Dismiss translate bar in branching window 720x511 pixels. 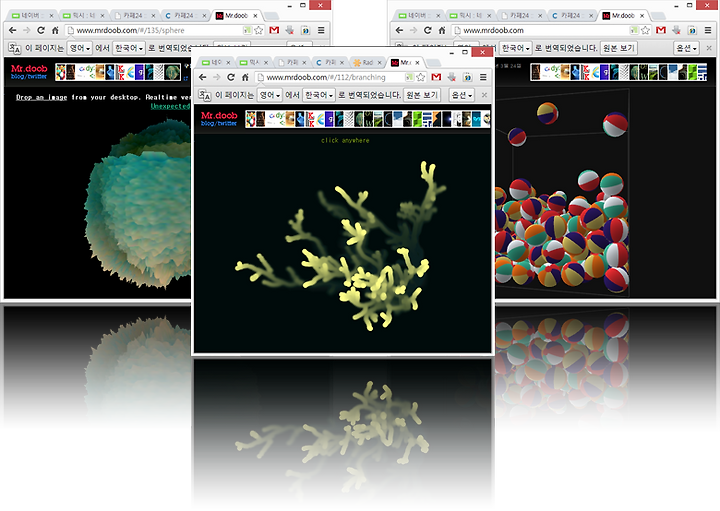[x=484, y=95]
